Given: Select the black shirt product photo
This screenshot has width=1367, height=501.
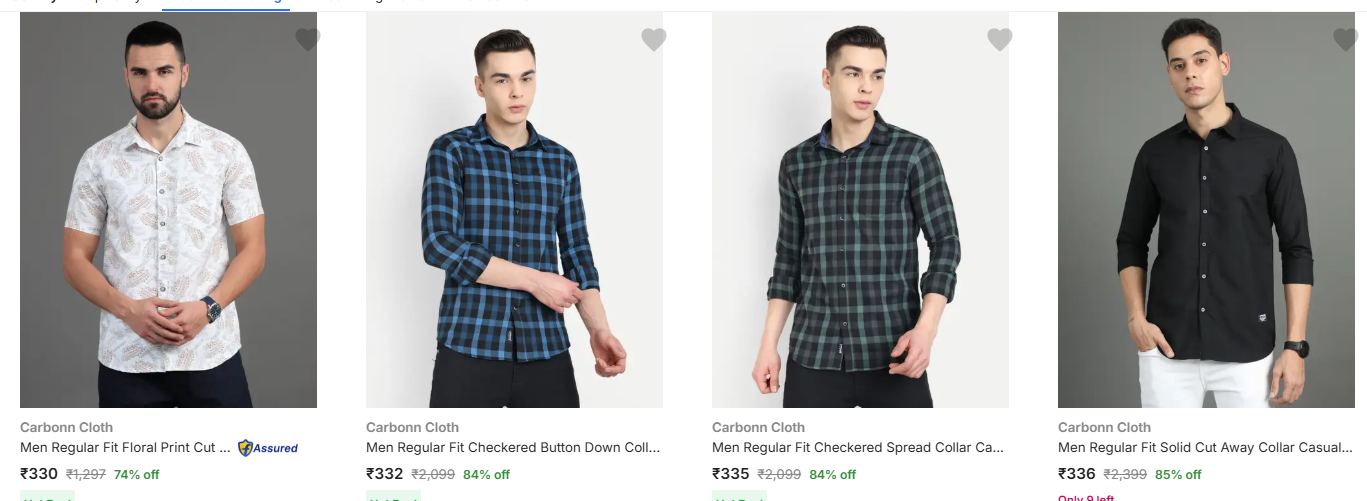Looking at the screenshot, I should 1206,210.
